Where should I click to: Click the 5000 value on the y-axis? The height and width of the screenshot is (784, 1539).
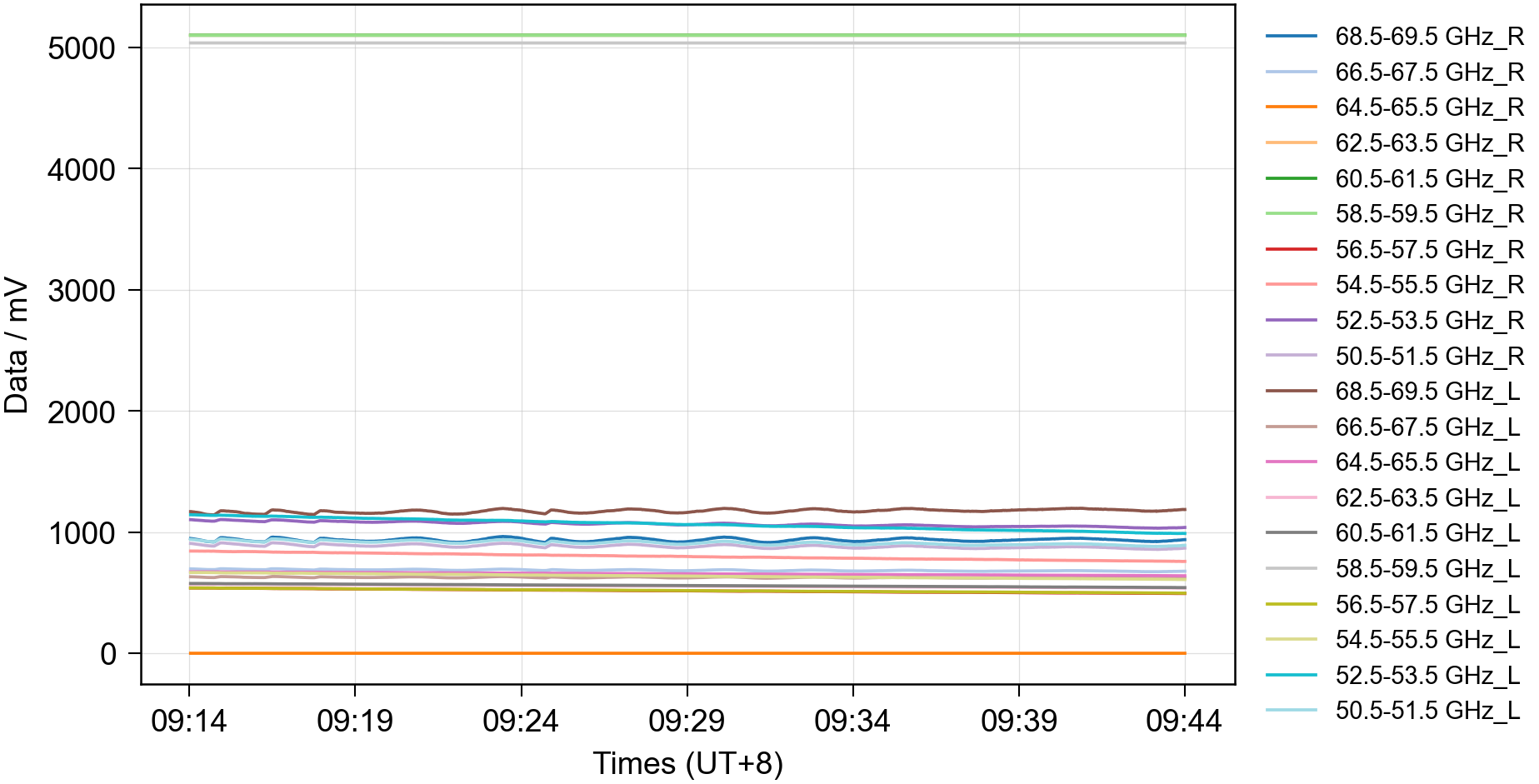pyautogui.click(x=82, y=48)
